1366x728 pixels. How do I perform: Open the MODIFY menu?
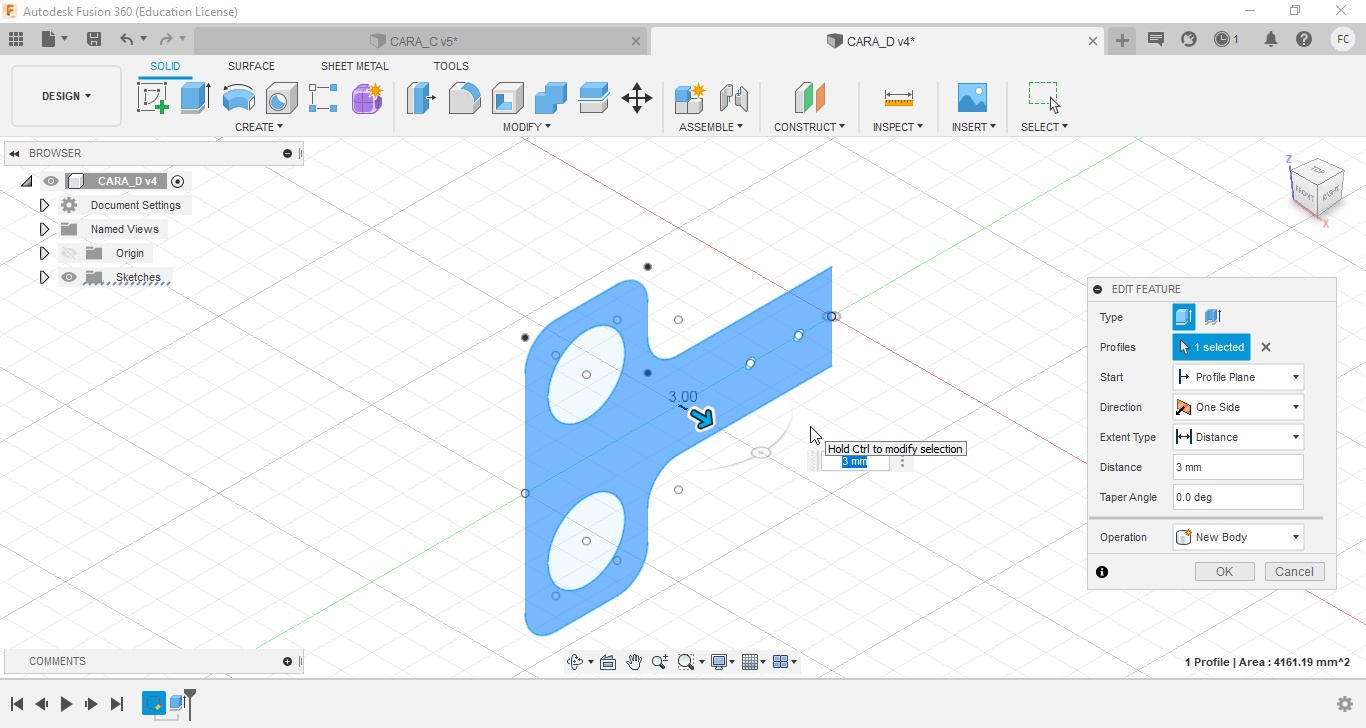click(x=526, y=127)
